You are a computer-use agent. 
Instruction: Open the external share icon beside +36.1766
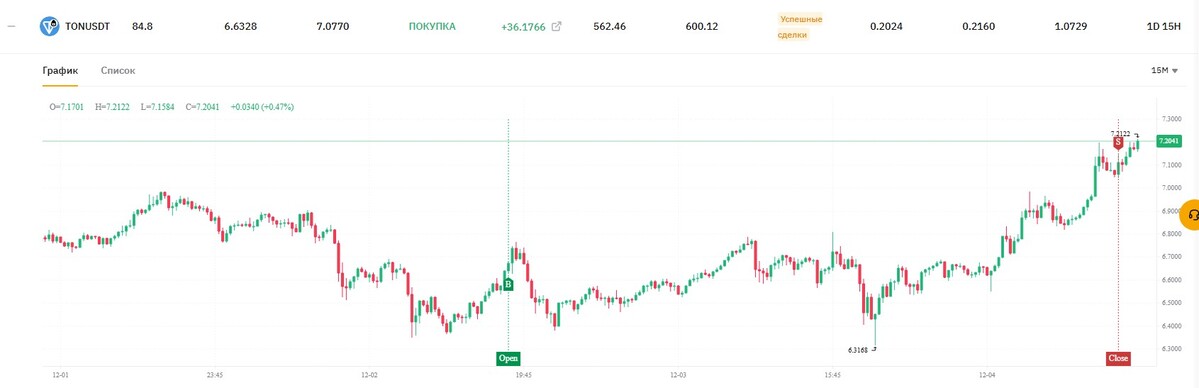click(557, 27)
